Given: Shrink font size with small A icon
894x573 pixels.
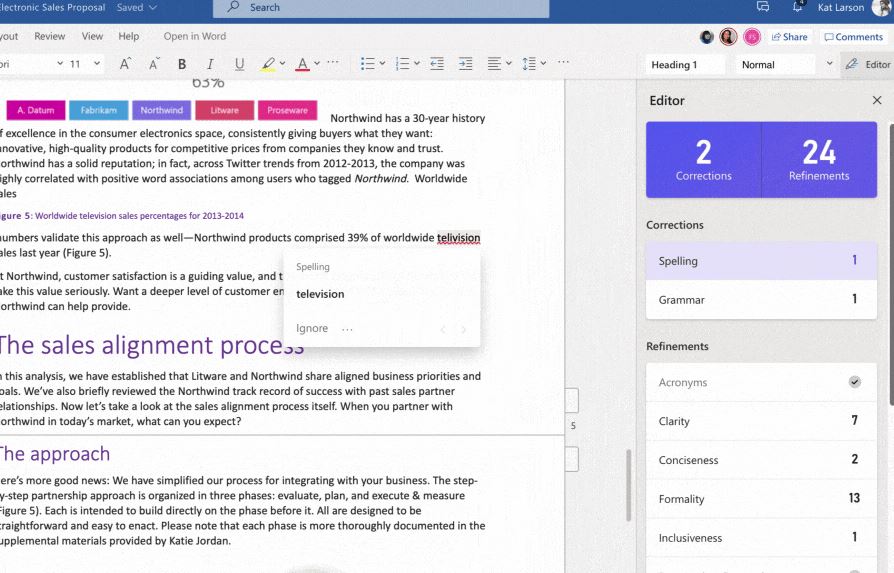Looking at the screenshot, I should click(153, 64).
